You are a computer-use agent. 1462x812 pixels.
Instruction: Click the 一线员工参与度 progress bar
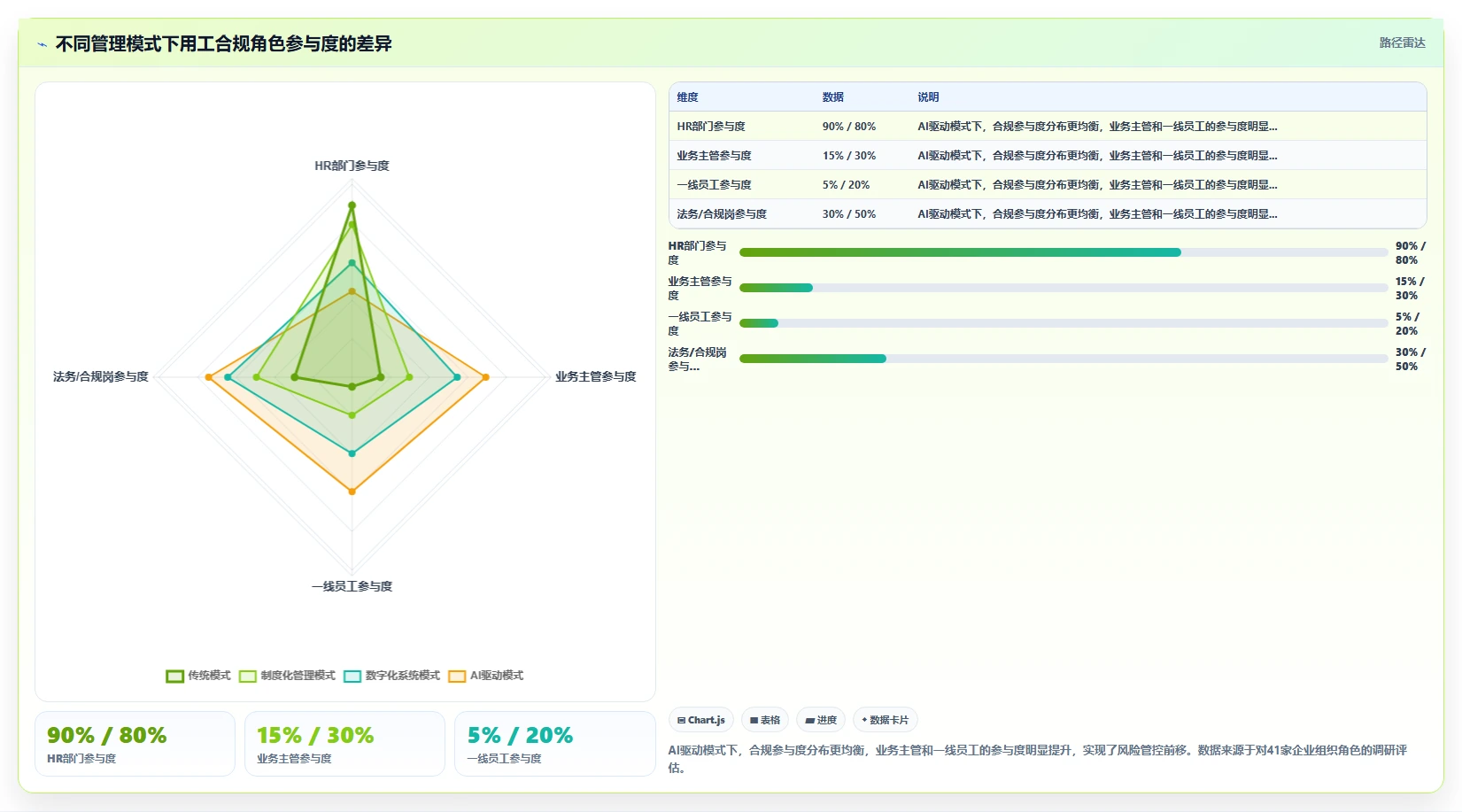click(x=1064, y=323)
